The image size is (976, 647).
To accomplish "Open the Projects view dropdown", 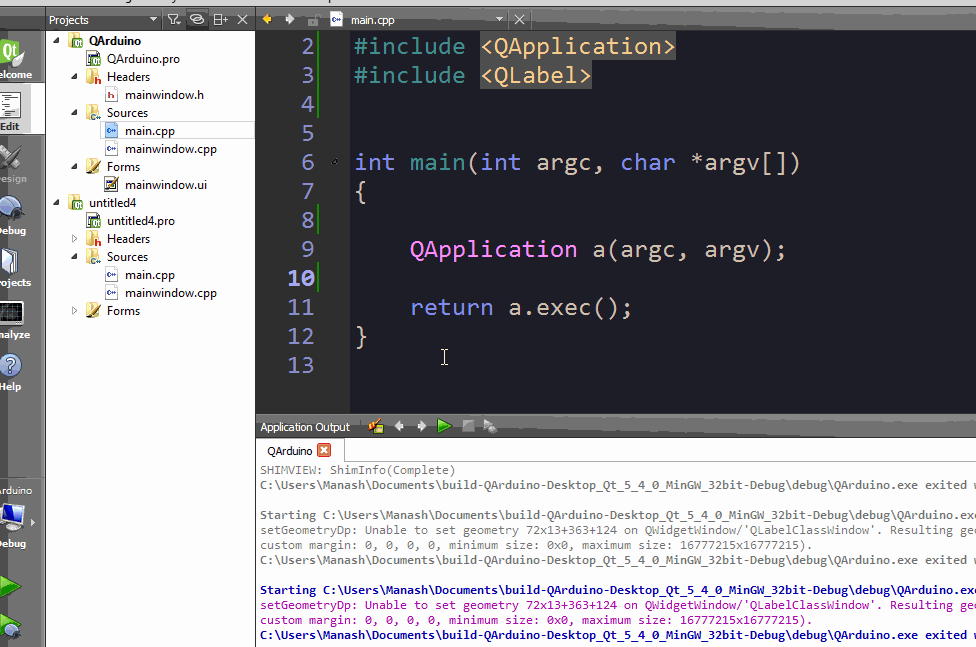I will pos(153,19).
